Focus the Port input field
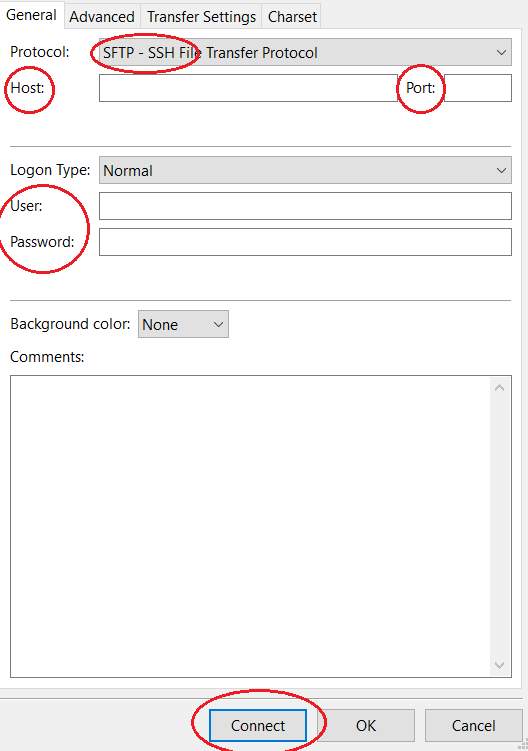Image resolution: width=528 pixels, height=751 pixels. 478,88
